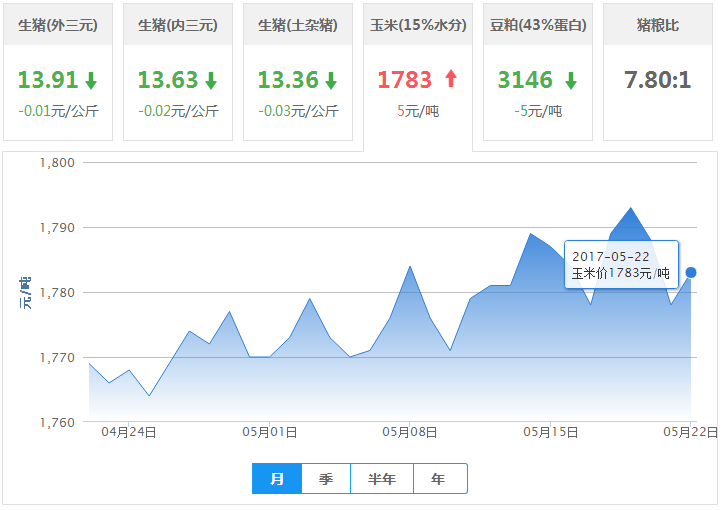Open the 豆粕(43%蛋白) price card

[538, 71]
